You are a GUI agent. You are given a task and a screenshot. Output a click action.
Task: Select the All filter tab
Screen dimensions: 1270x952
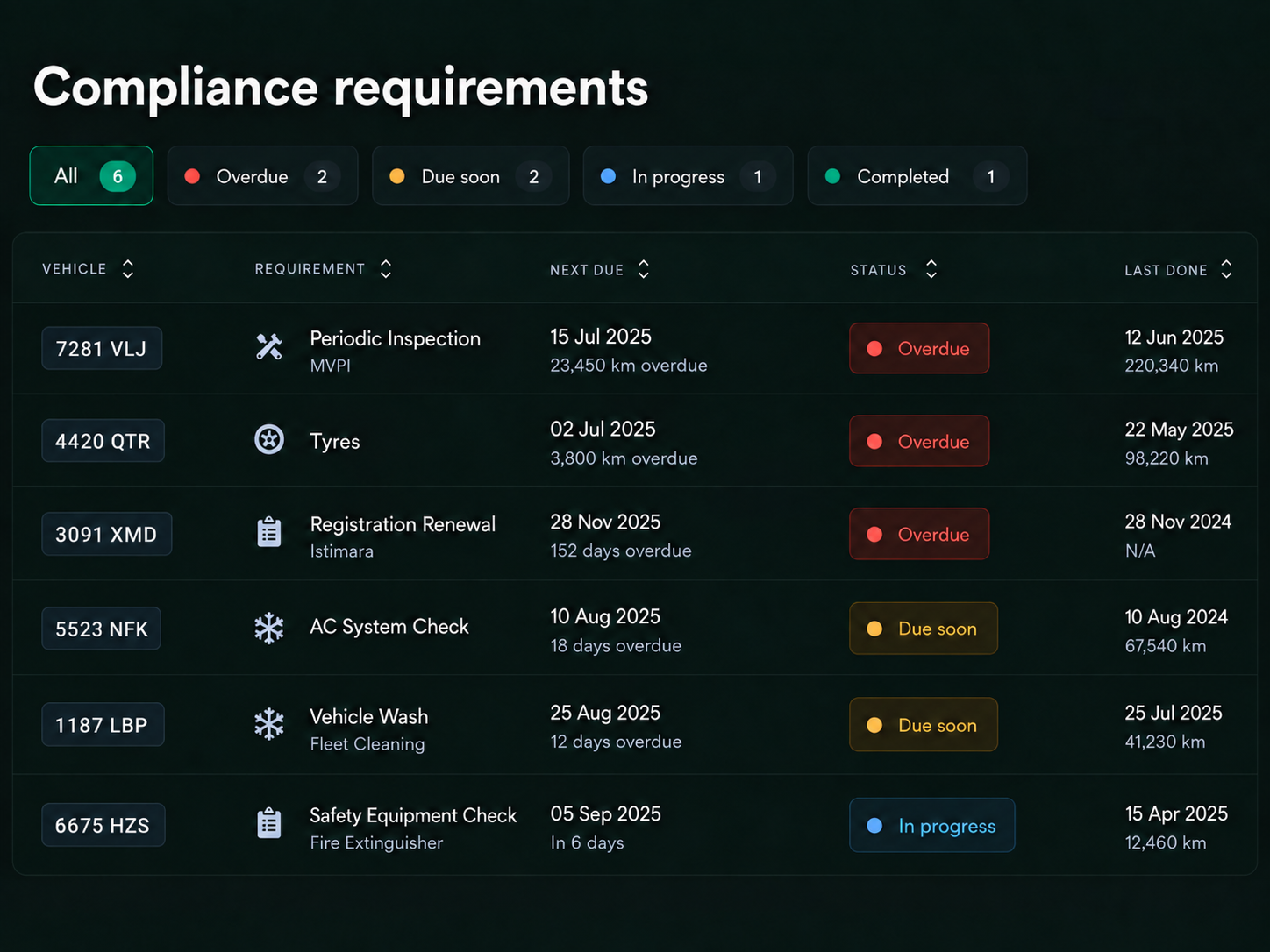tap(91, 175)
